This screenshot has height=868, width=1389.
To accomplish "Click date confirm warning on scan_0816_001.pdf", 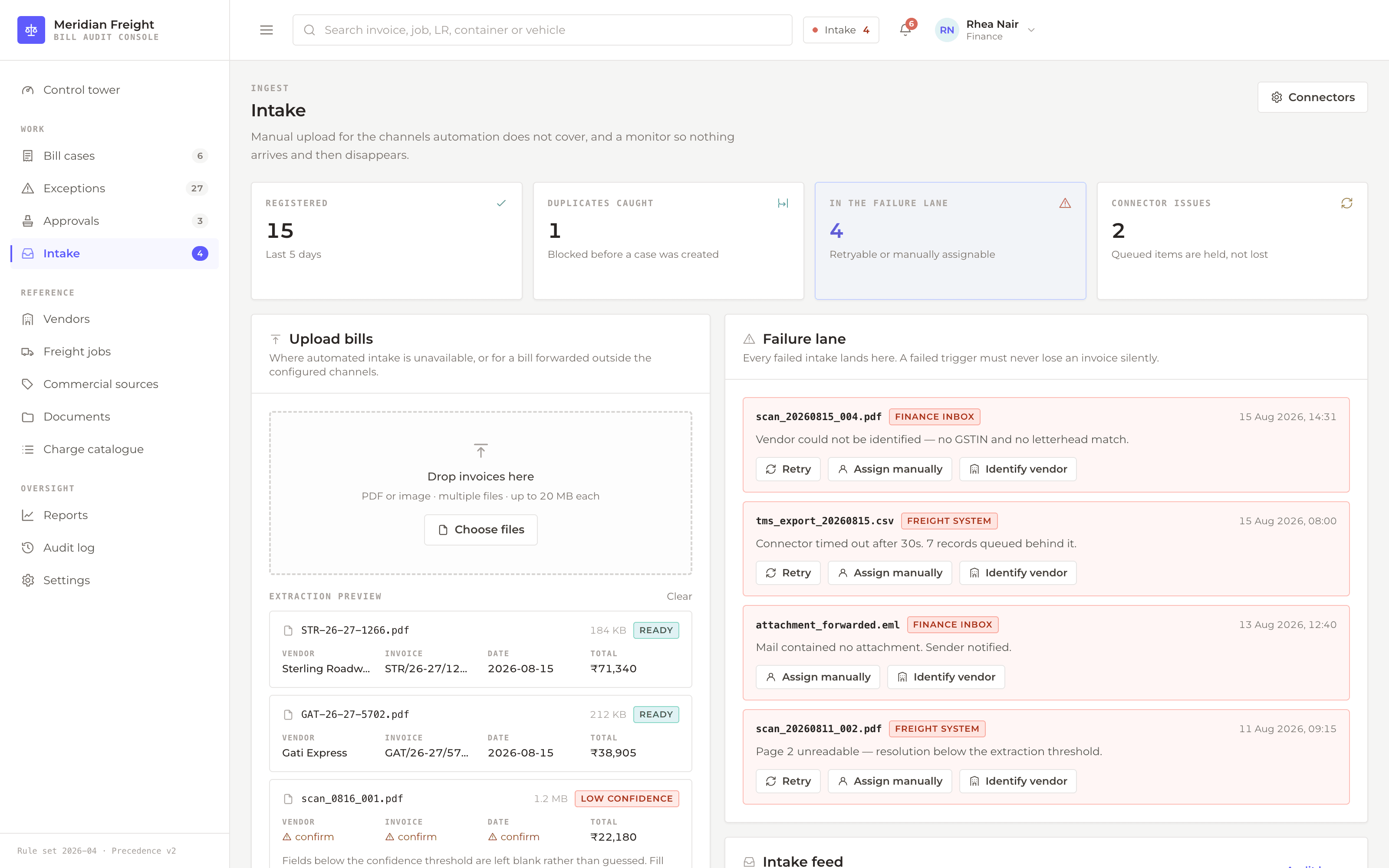I will [x=513, y=837].
